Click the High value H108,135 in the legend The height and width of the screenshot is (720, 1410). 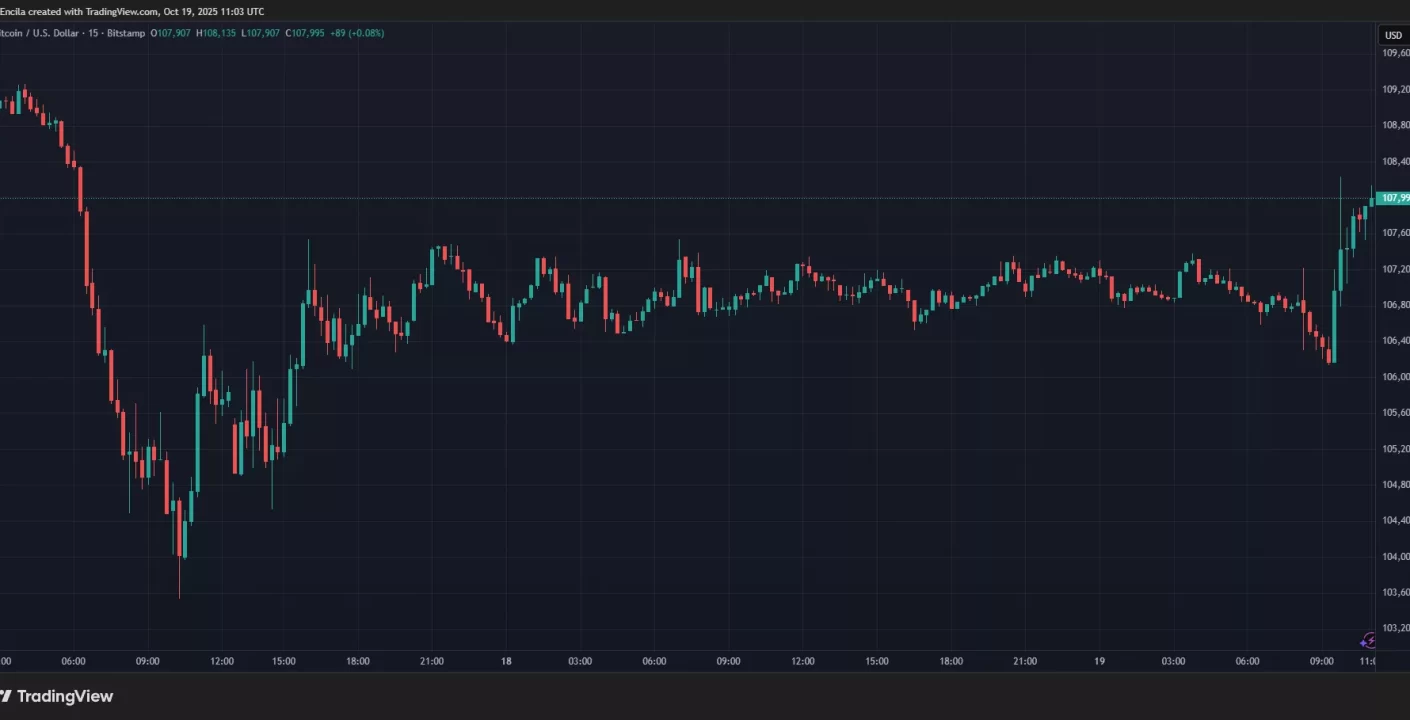coord(216,33)
